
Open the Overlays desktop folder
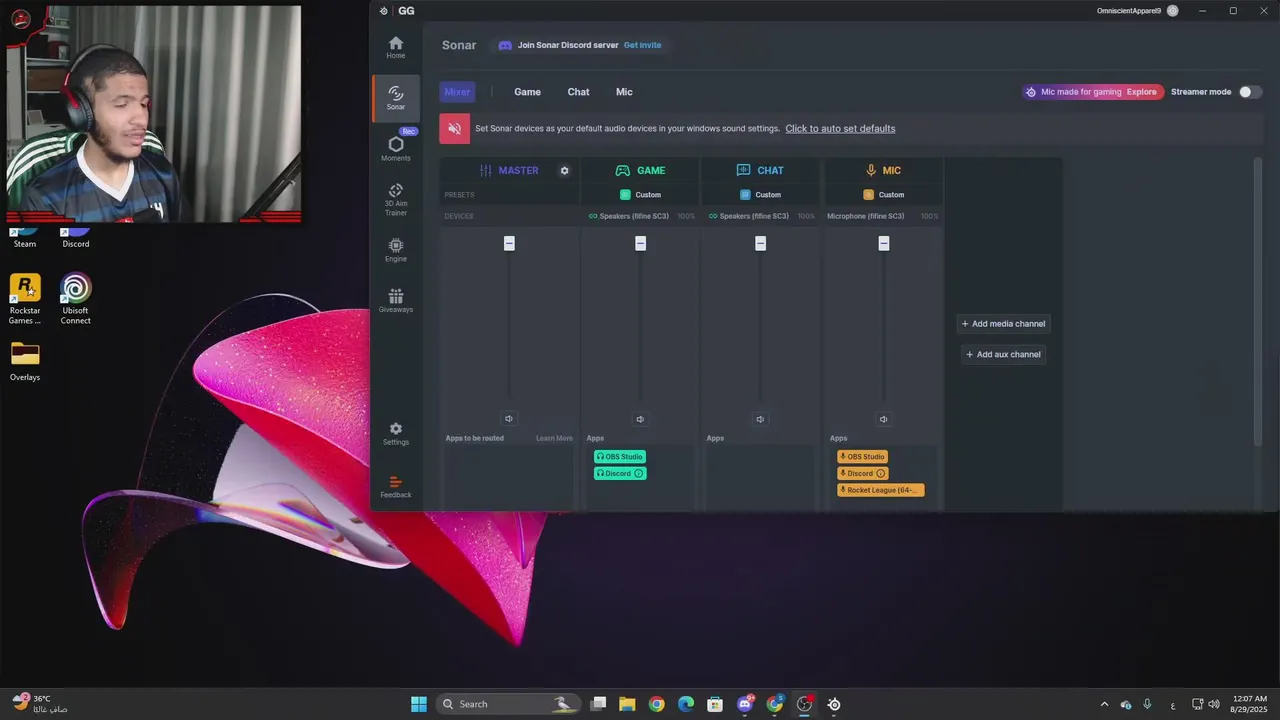tap(25, 361)
